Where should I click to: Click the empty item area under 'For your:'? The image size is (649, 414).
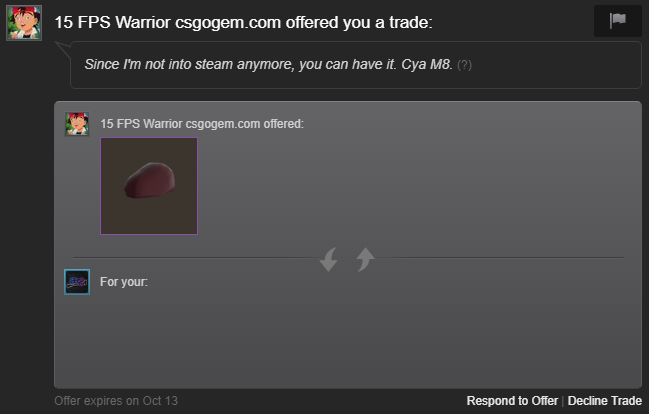tap(348, 337)
